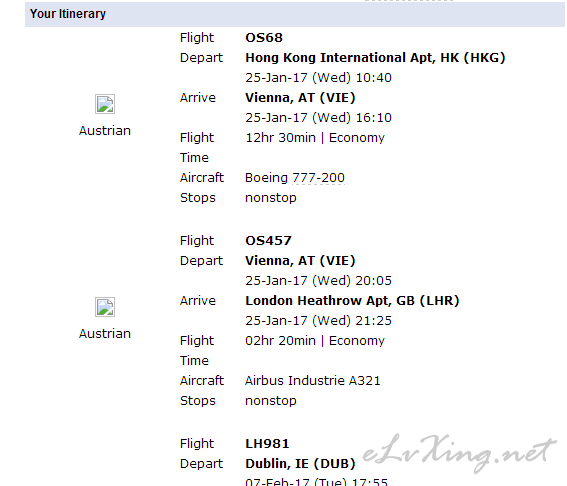Viewport: 567px width, 486px height.
Task: Click the Austrian airline label under the first logo
Action: tap(105, 131)
